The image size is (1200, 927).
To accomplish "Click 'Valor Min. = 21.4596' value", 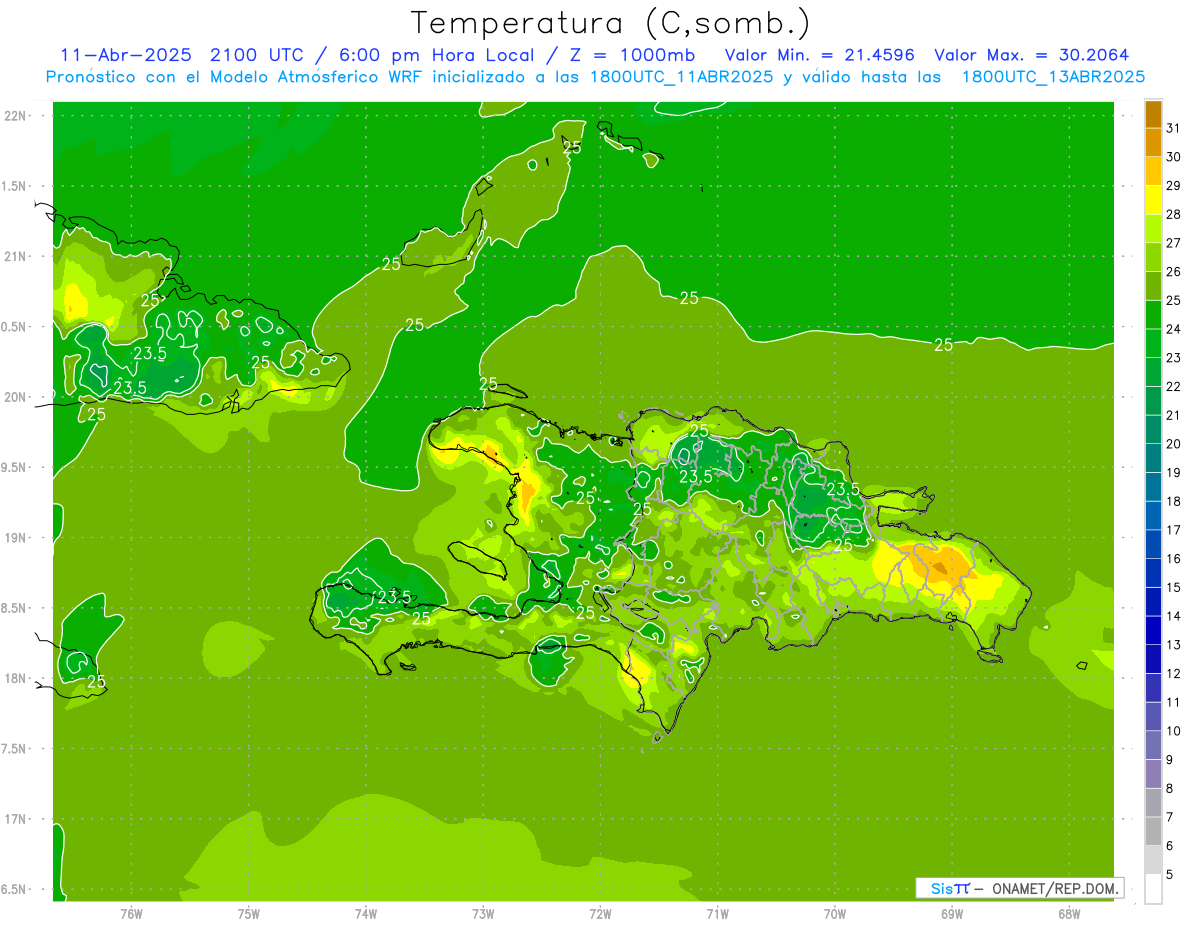I will 820,55.
